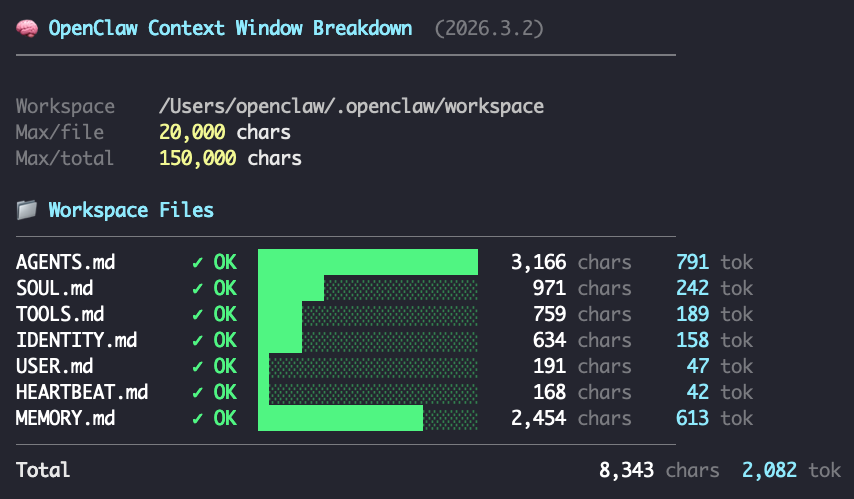Click the total '2,082' token count
Image resolution: width=854 pixels, height=499 pixels.
pos(770,471)
